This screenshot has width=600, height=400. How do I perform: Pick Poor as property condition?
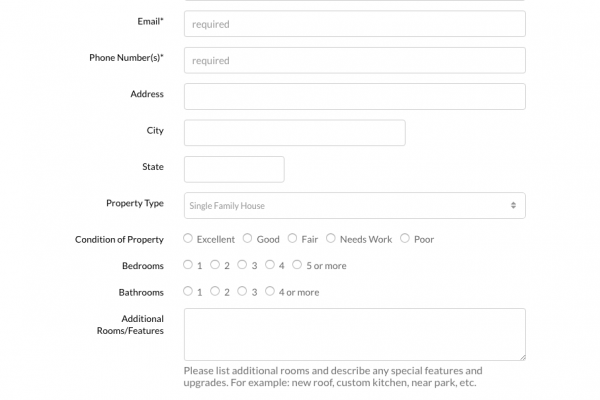[405, 239]
